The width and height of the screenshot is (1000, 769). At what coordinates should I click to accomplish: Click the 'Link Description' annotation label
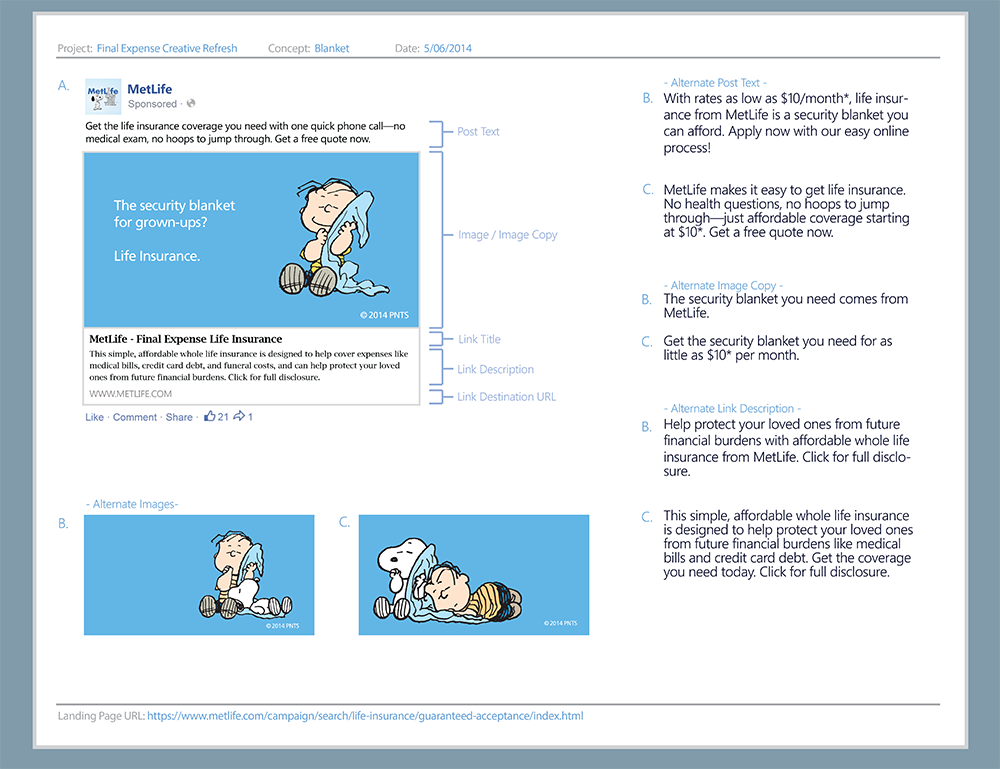click(x=496, y=369)
